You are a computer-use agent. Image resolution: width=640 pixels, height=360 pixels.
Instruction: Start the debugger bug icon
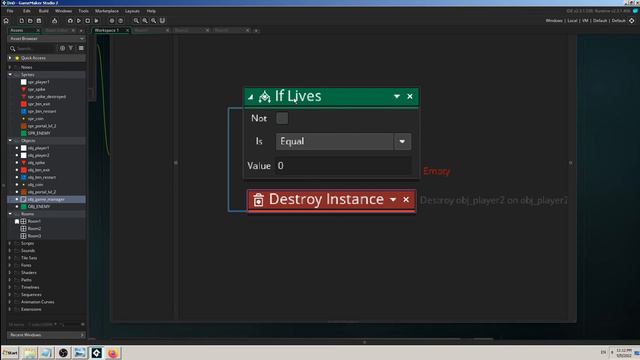(70, 20)
